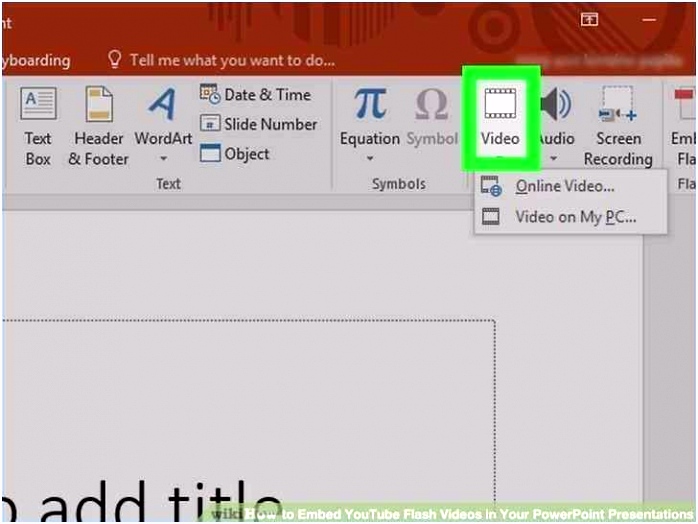Open Ribbon Display Options in title bar

tap(590, 19)
